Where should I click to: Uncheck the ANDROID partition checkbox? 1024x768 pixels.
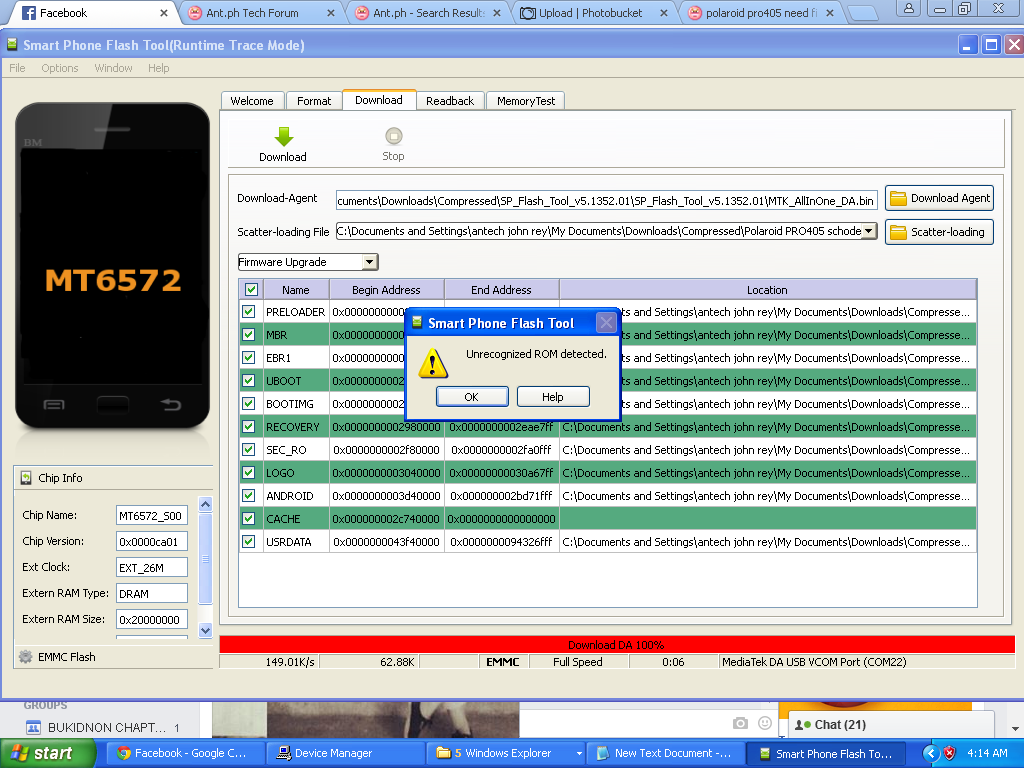point(249,496)
